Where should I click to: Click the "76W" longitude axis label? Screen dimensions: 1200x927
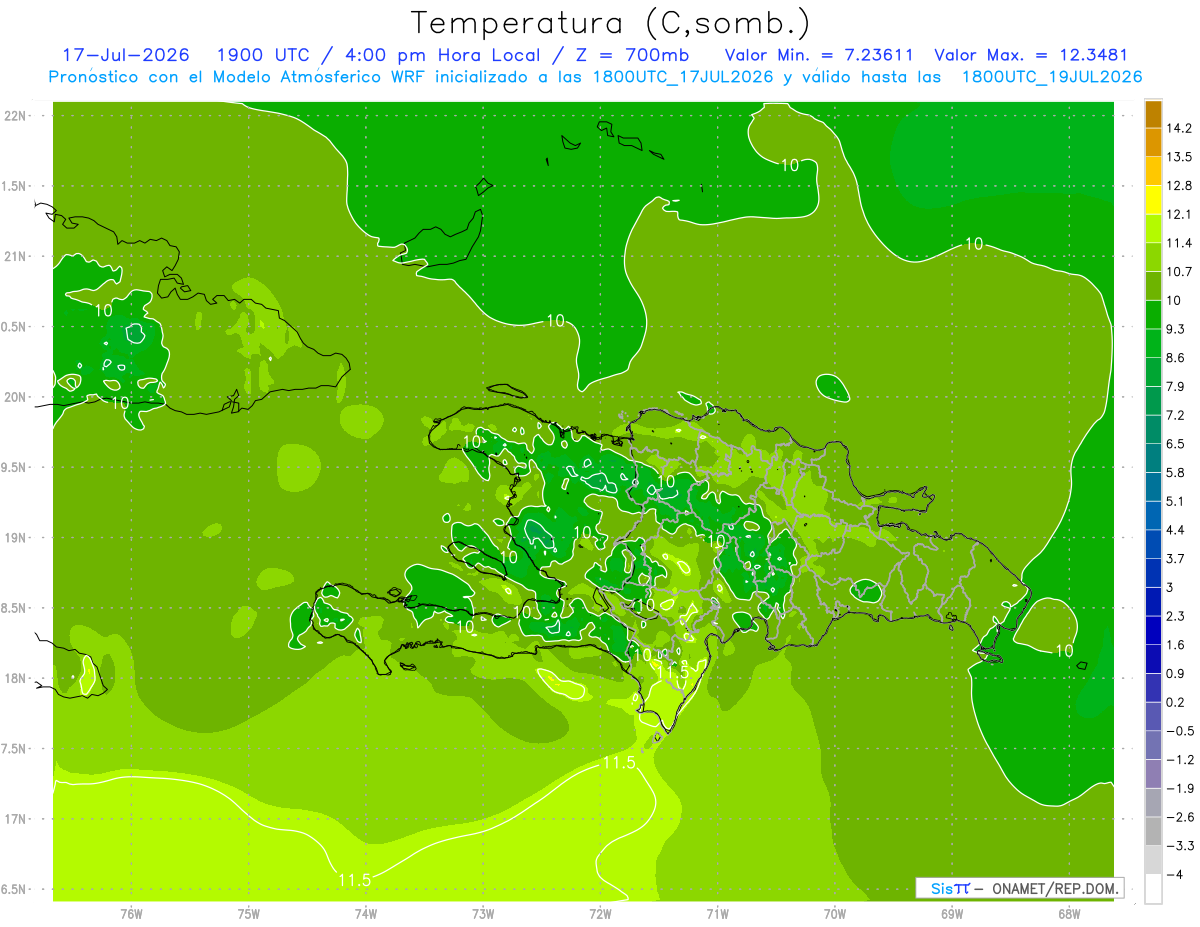coord(131,914)
